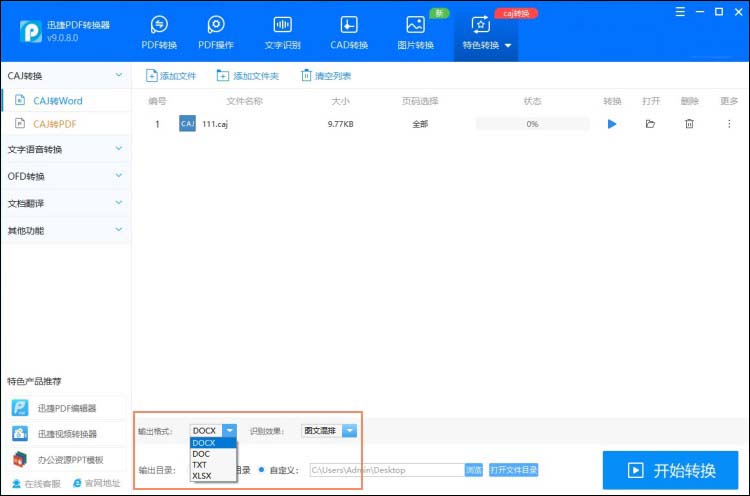Choose DOC from the format list
This screenshot has height=496, width=750.
[x=213, y=454]
